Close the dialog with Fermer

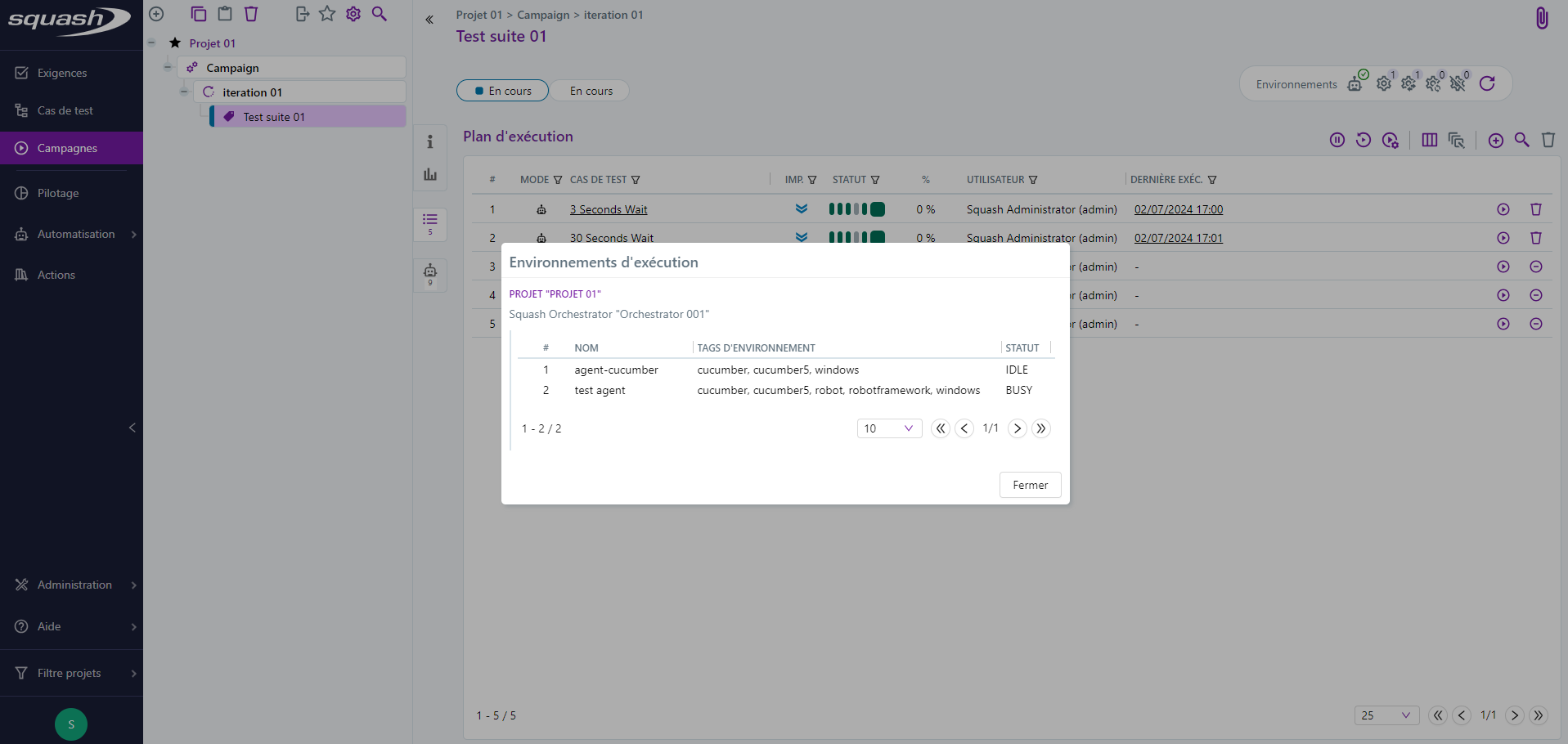1030,485
